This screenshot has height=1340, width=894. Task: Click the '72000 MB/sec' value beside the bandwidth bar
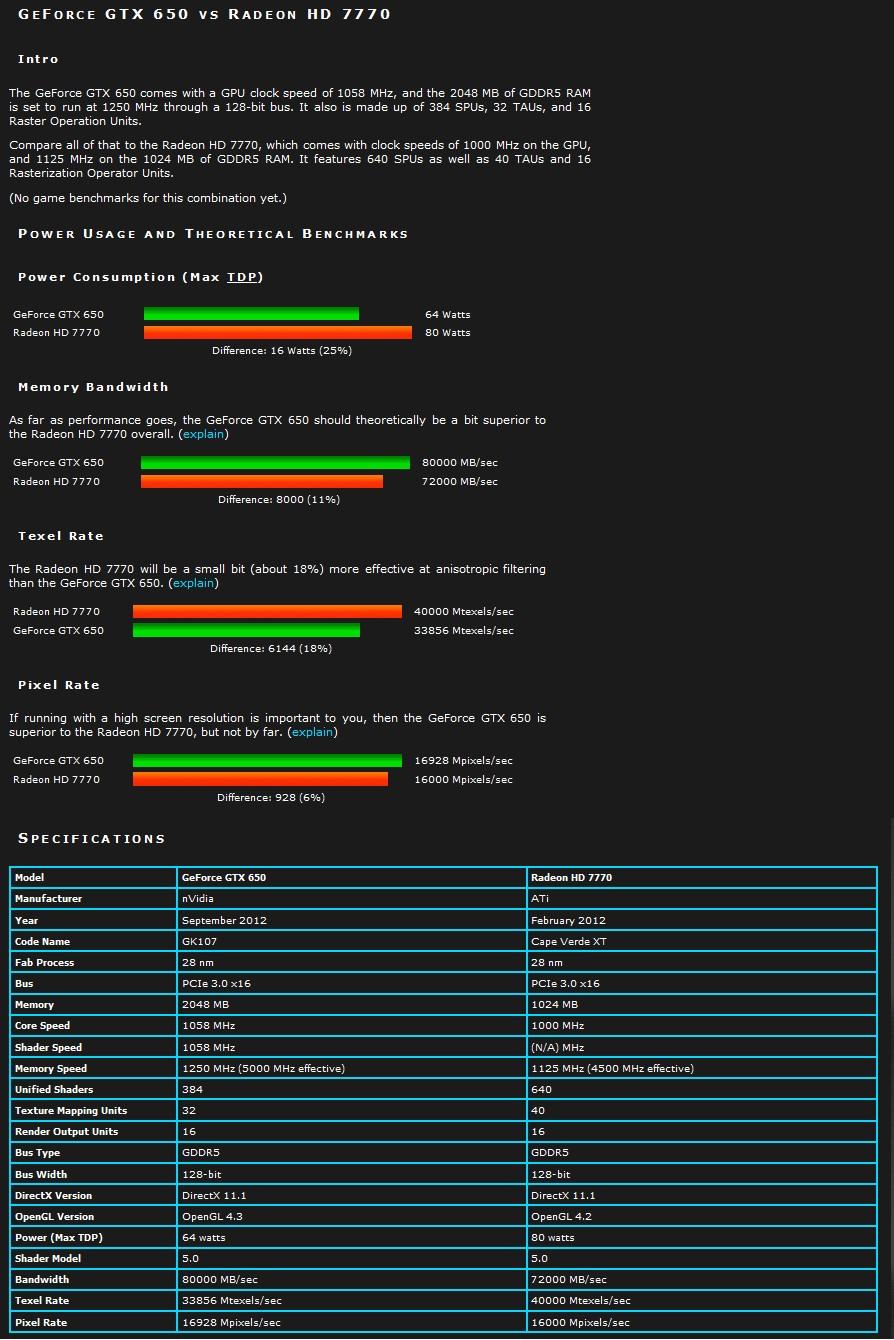[x=460, y=482]
